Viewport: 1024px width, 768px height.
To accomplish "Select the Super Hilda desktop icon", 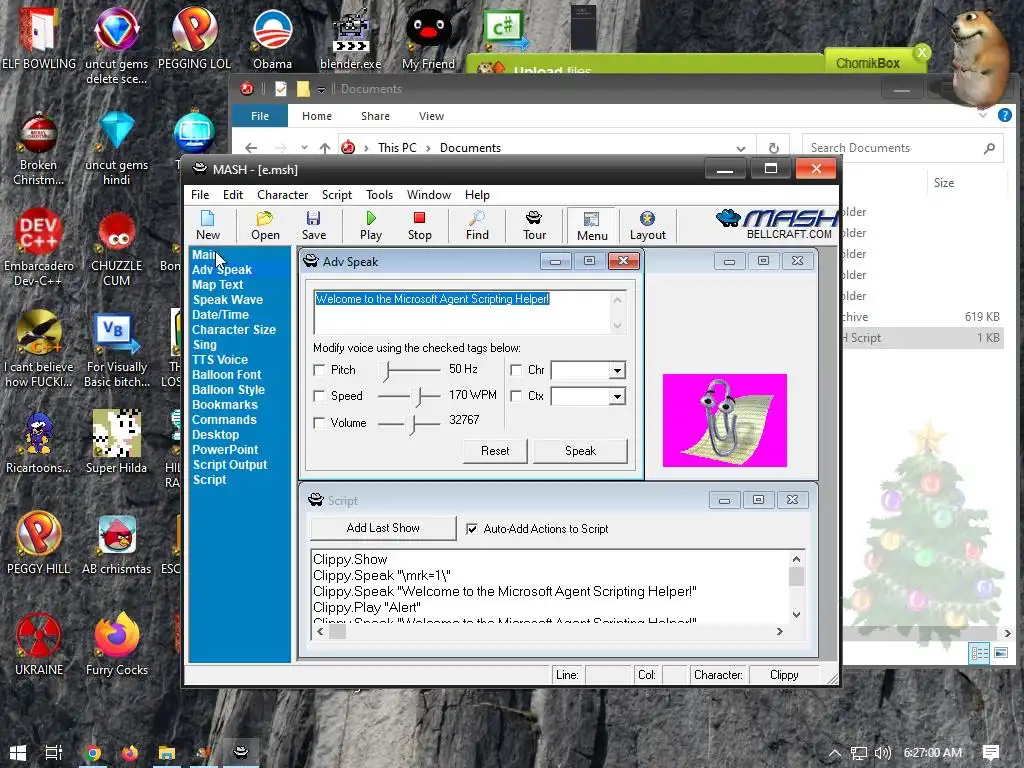I will click(116, 441).
